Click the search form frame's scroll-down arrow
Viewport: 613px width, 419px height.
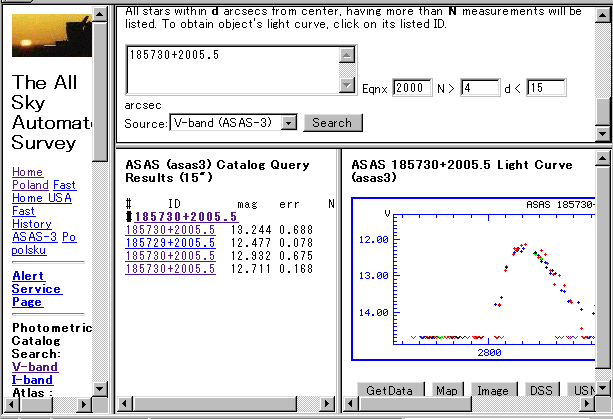(602, 134)
